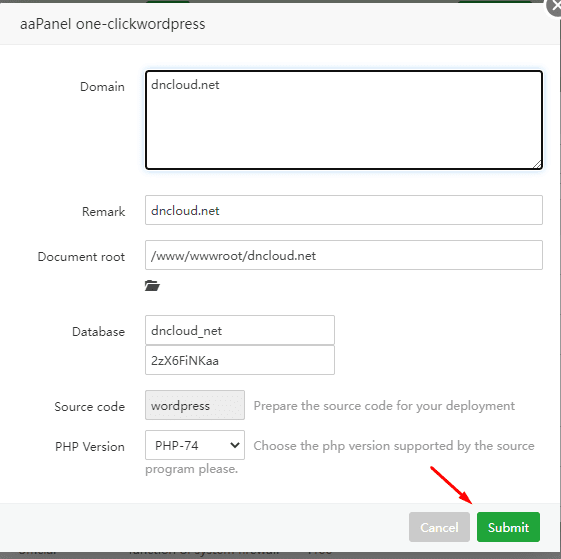Close the one-click wordpress dialog
This screenshot has width=561, height=559.
pyautogui.click(x=555, y=6)
